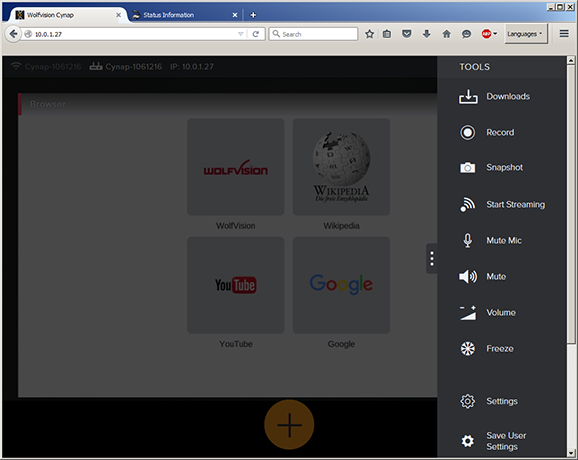Take a Snapshot with the camera icon

(x=467, y=168)
